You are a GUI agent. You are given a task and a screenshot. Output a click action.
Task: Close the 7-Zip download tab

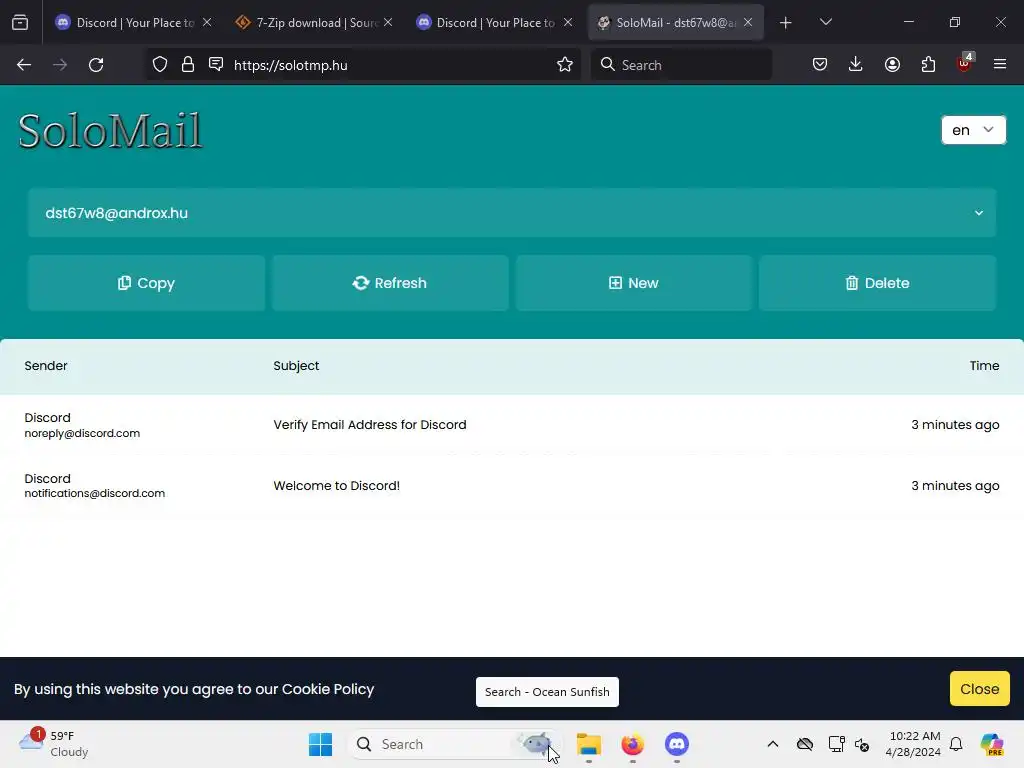[x=388, y=22]
